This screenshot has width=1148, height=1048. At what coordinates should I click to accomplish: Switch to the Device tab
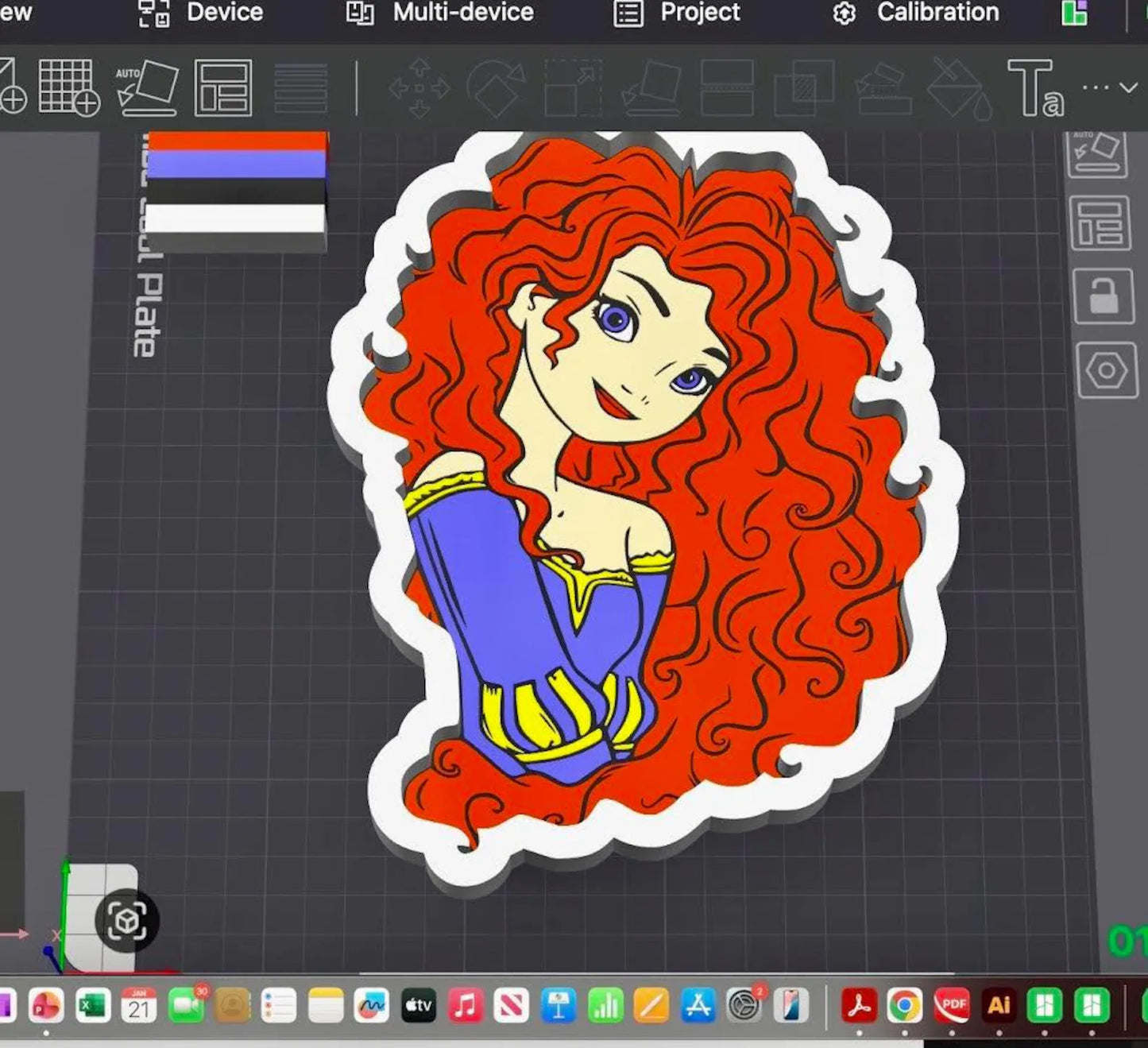pos(201,13)
